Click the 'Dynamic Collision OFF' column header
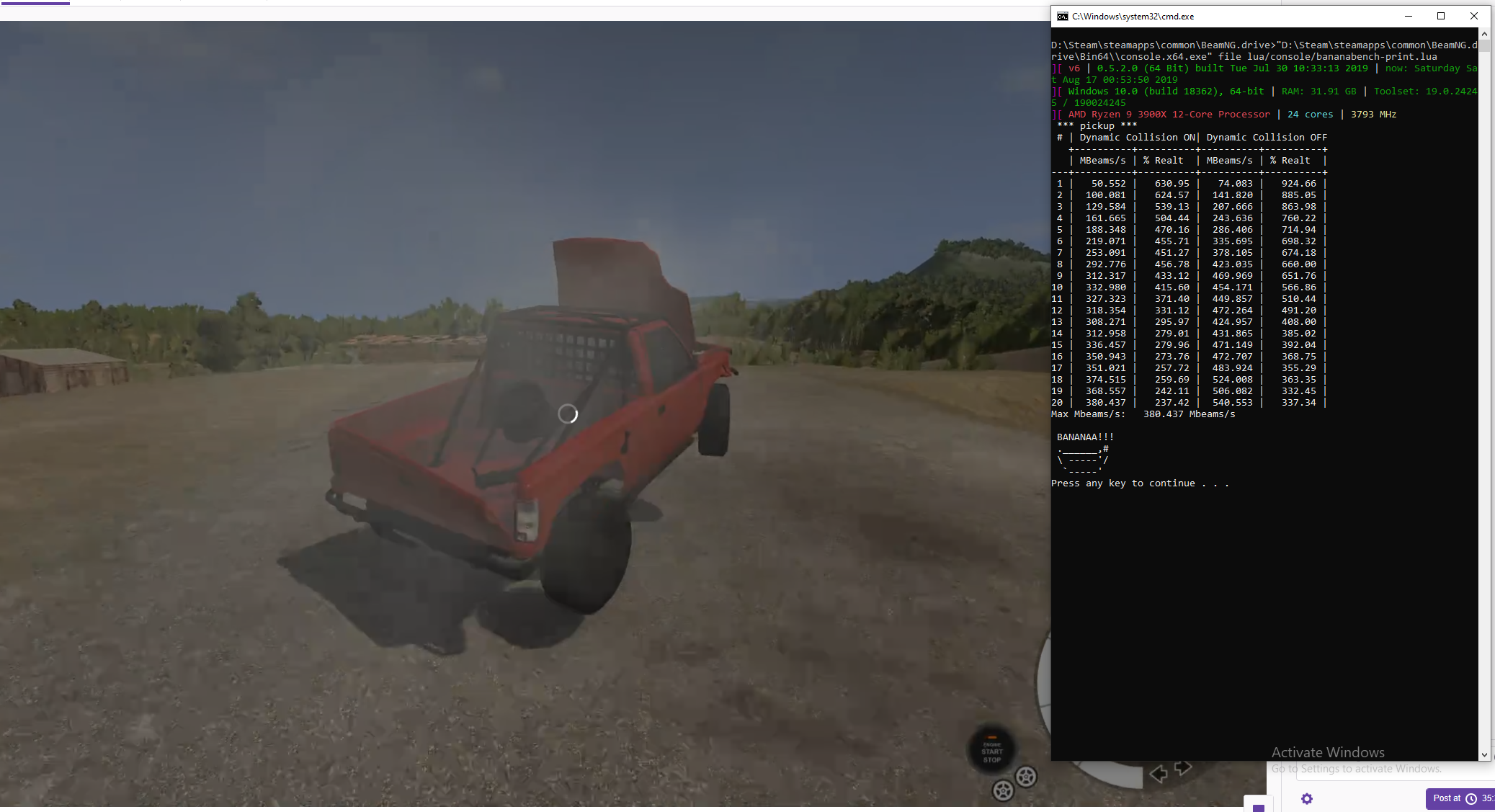This screenshot has height=812, width=1495. pyautogui.click(x=1267, y=138)
